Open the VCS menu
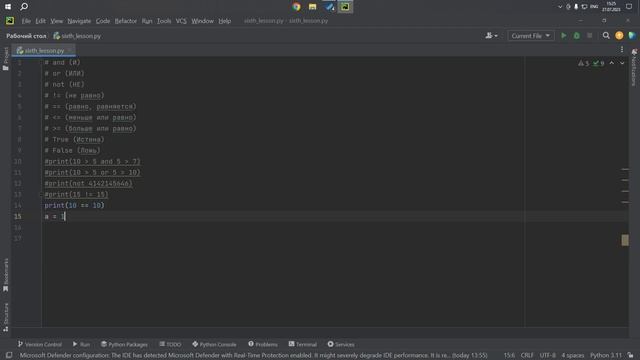This screenshot has height=360, width=640. click(x=181, y=21)
